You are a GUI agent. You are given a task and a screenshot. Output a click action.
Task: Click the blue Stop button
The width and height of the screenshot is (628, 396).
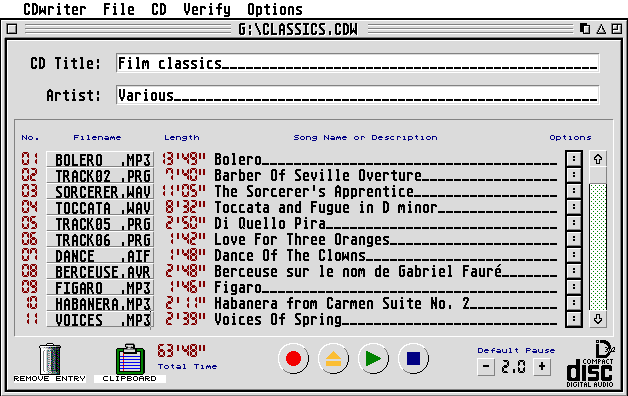(413, 358)
